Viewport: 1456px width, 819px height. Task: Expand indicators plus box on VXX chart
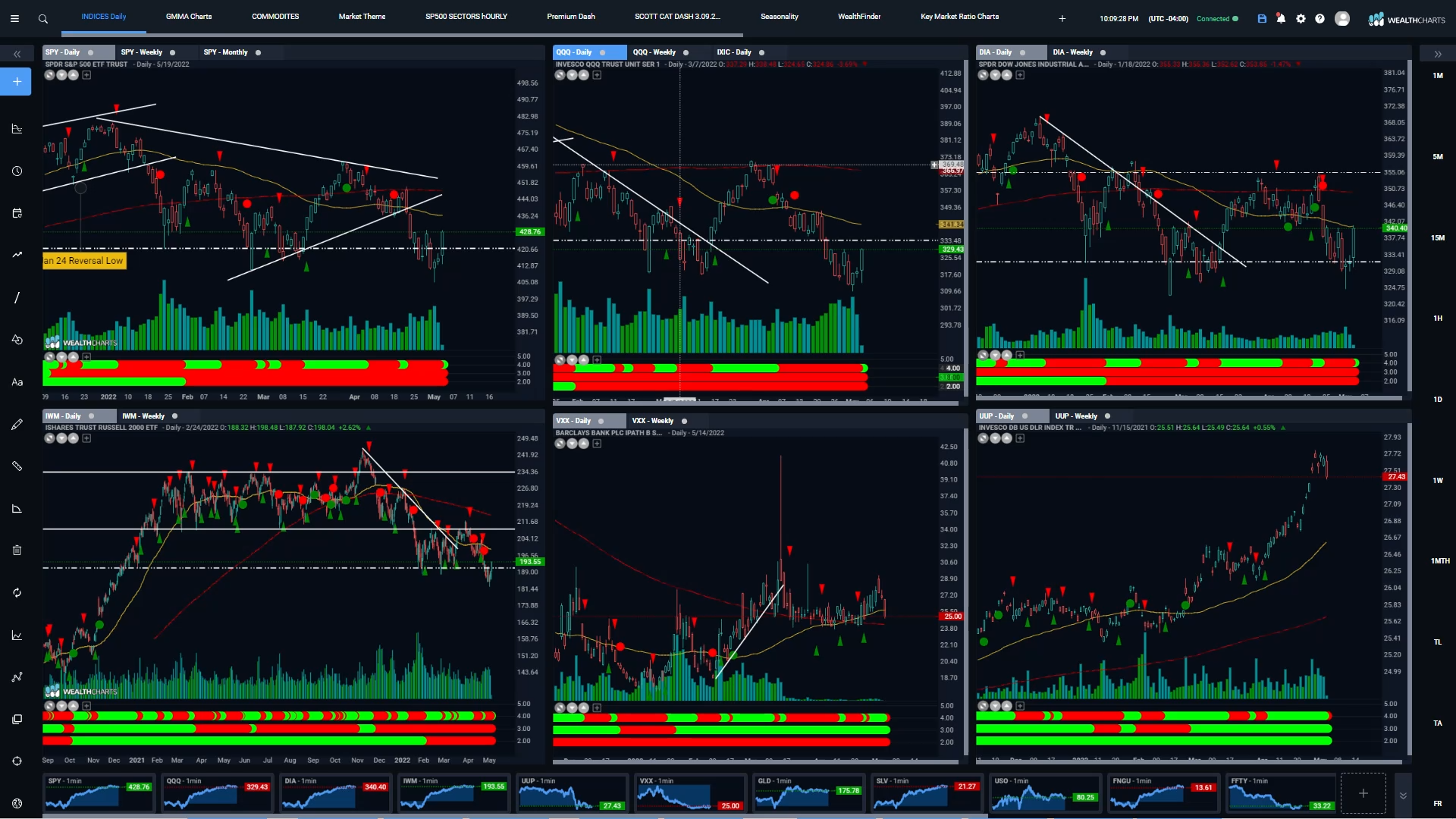597,444
